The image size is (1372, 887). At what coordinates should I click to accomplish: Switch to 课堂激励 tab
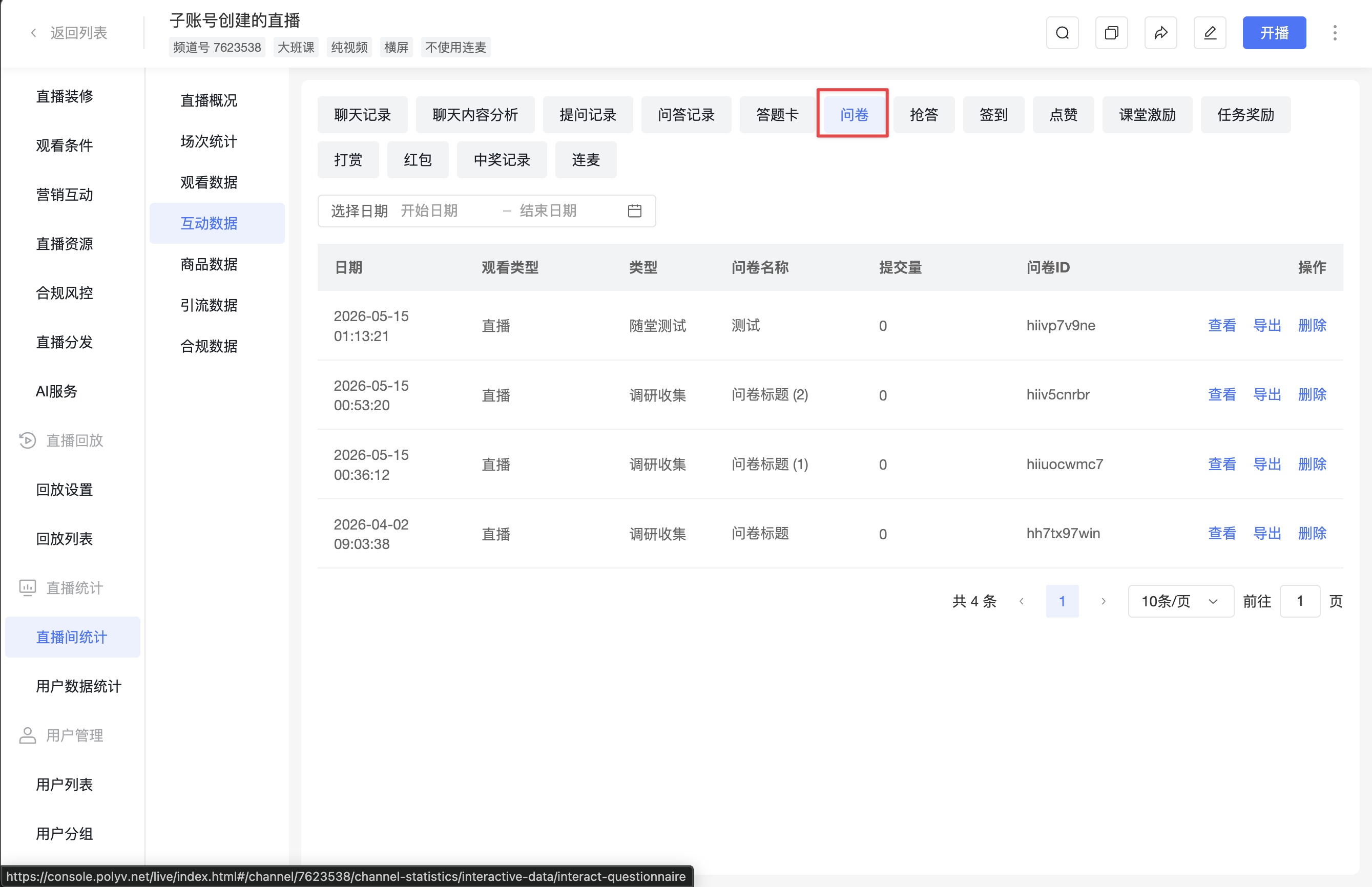click(1147, 115)
